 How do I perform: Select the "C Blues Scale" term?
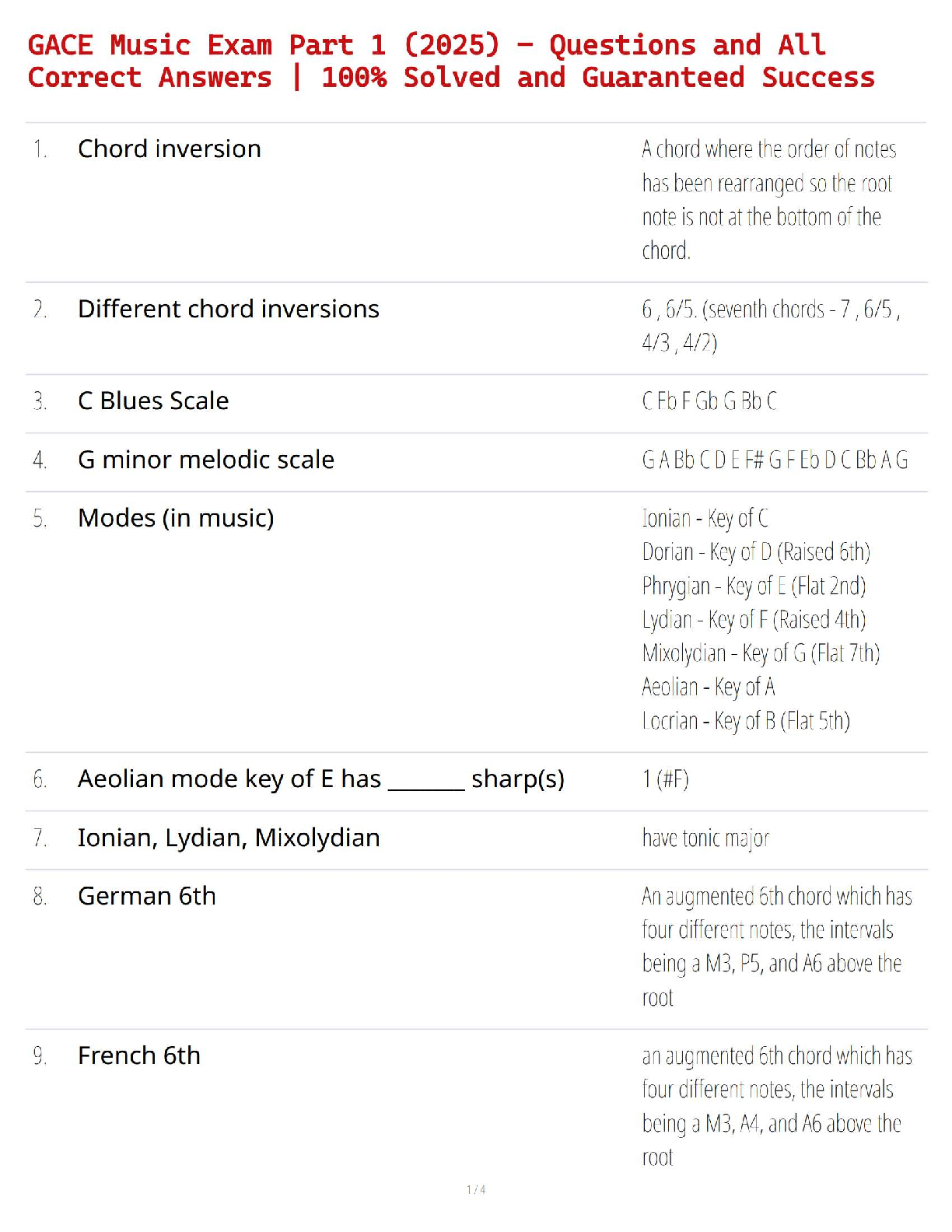click(x=153, y=401)
